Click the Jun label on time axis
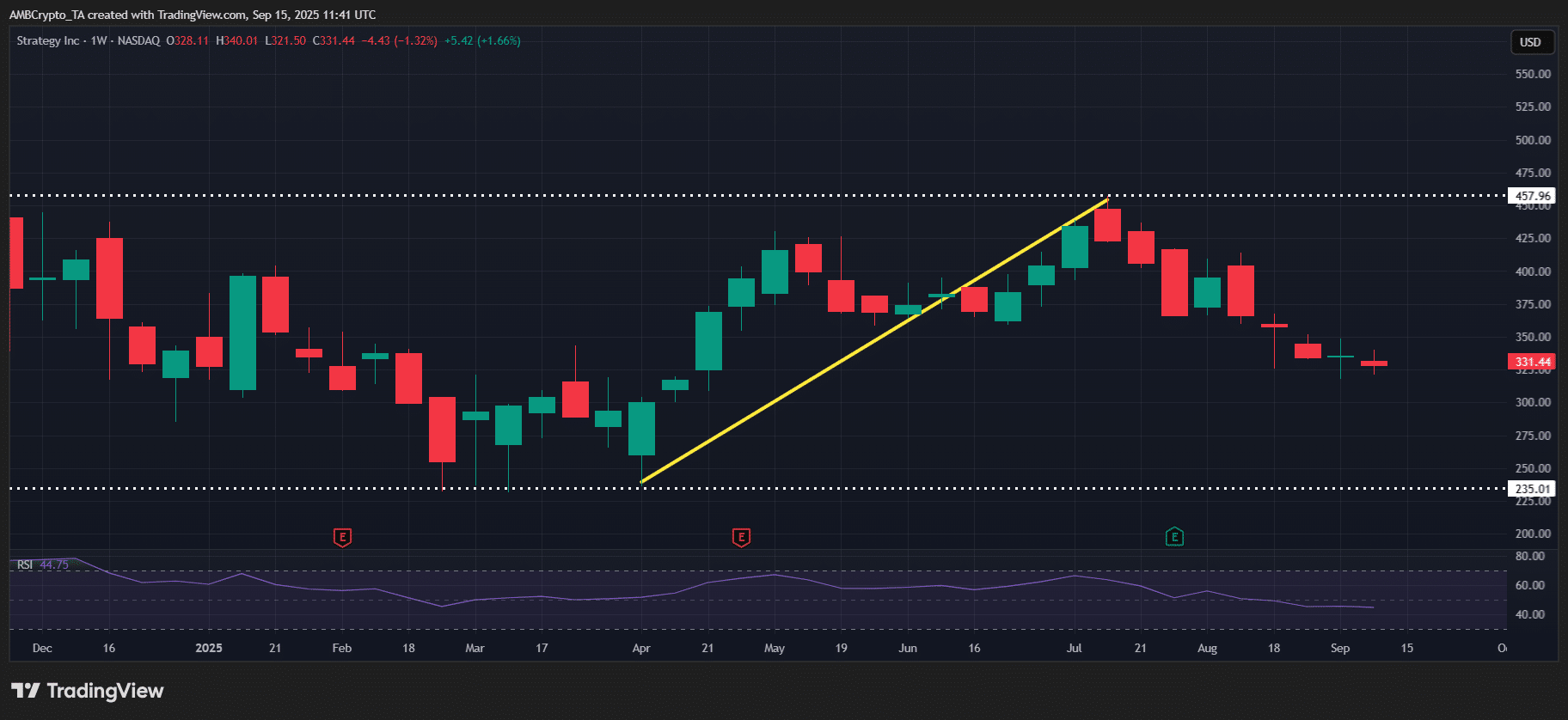1568x720 pixels. pyautogui.click(x=908, y=648)
